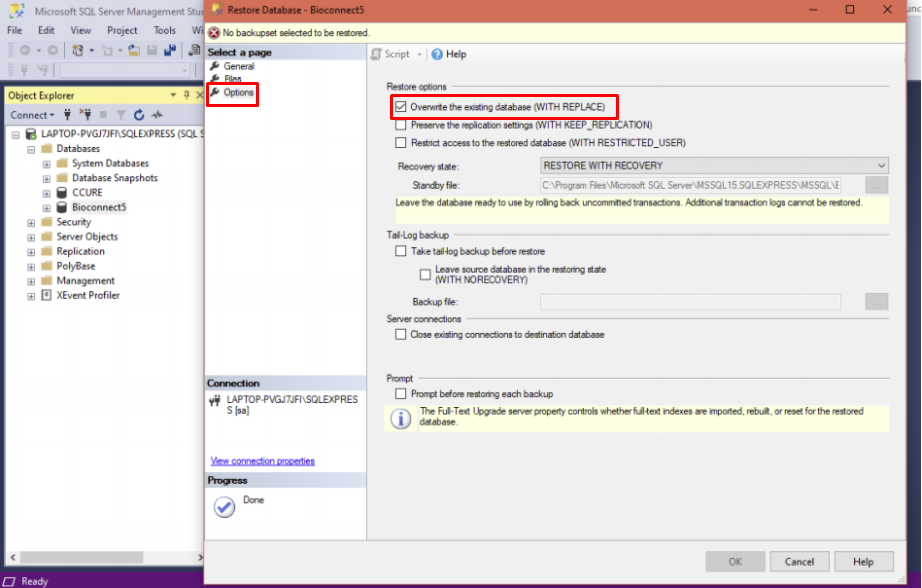Viewport: 922px width, 588px height.
Task: Open Object Explorer window position dropdown arrow
Action: coord(173,95)
